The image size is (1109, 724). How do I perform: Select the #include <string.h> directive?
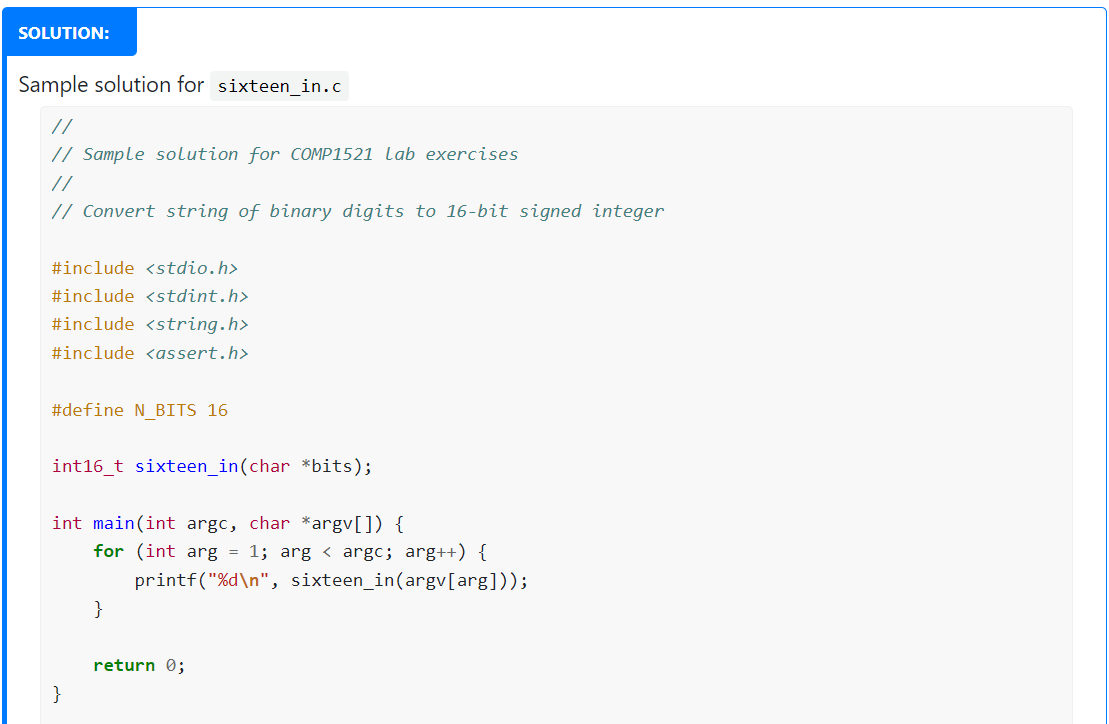tap(148, 323)
